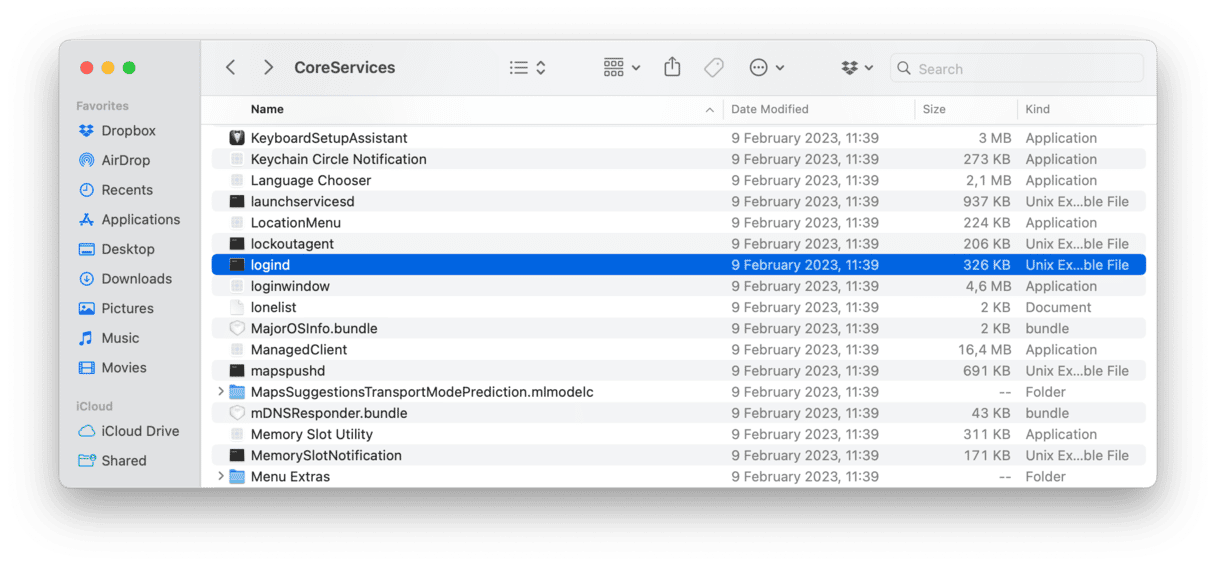Select the LocationMenu file name
The image size is (1216, 566).
click(x=296, y=223)
